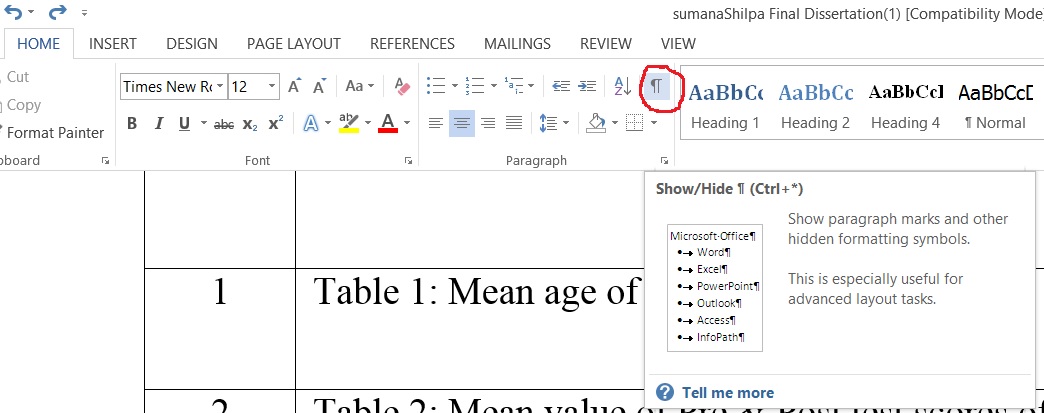
Task: Apply the Normal style
Action: 995,105
